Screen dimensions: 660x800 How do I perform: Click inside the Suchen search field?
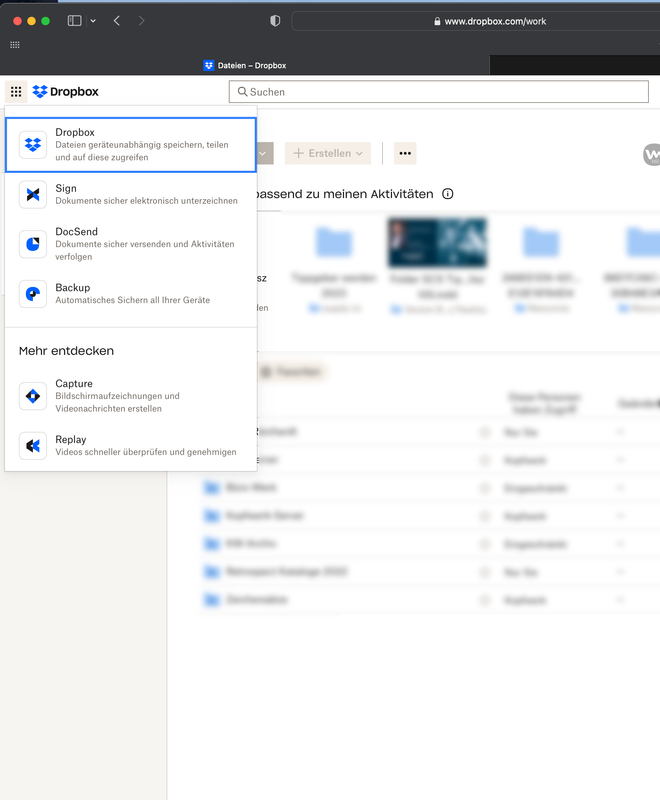tap(440, 92)
